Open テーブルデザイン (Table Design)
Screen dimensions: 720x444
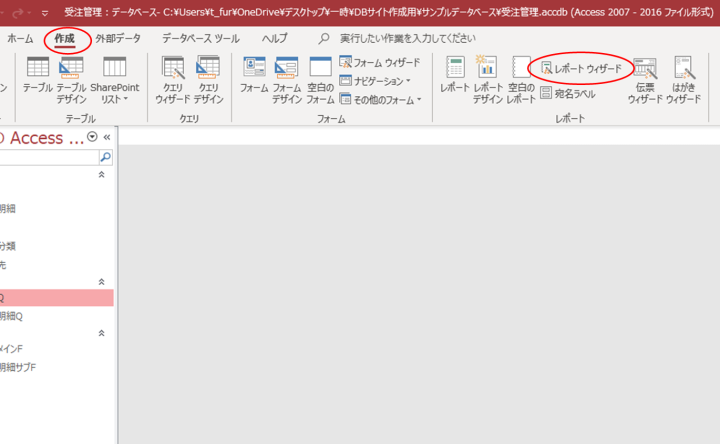[x=71, y=77]
